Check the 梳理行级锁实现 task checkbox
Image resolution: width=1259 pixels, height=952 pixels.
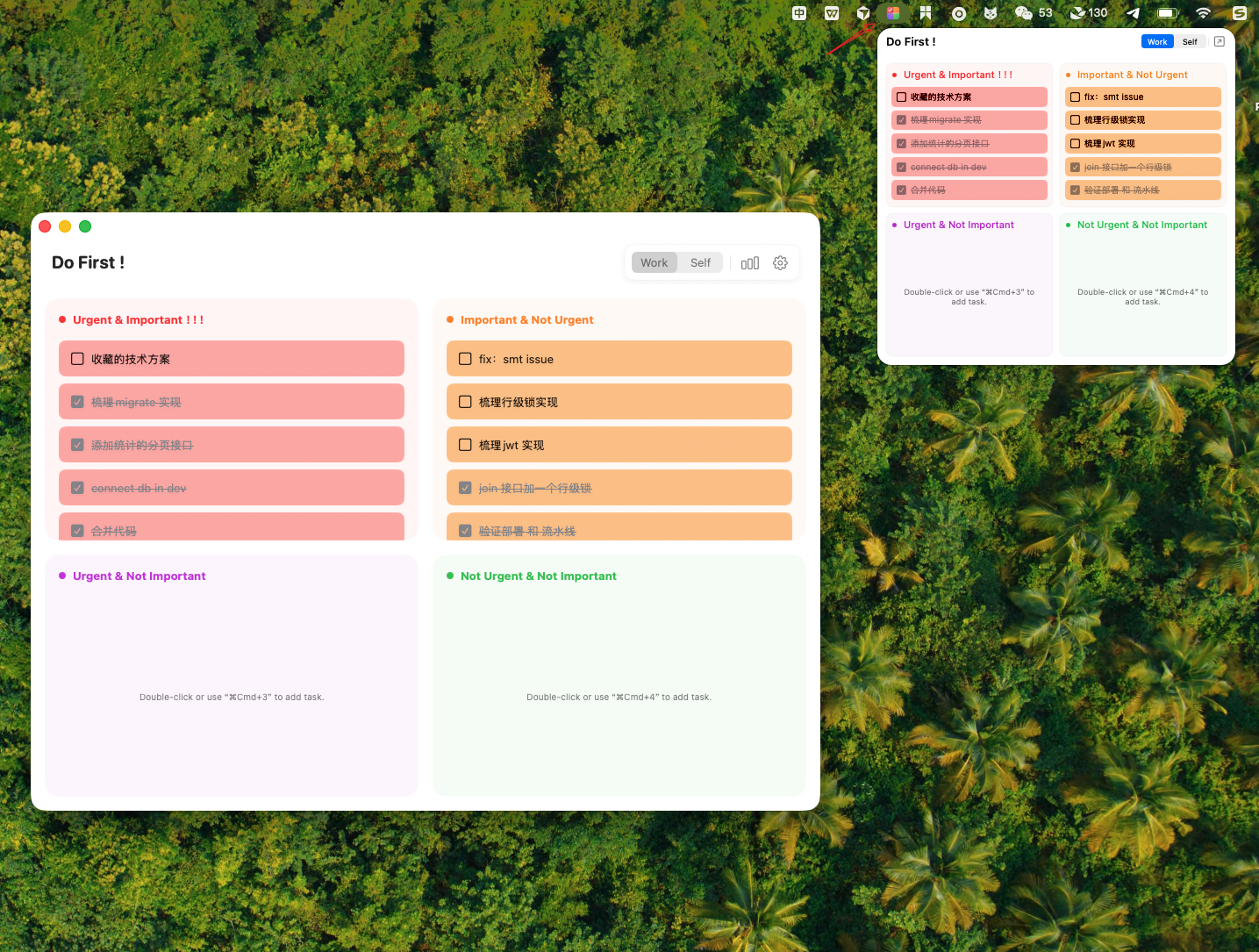[x=464, y=401]
